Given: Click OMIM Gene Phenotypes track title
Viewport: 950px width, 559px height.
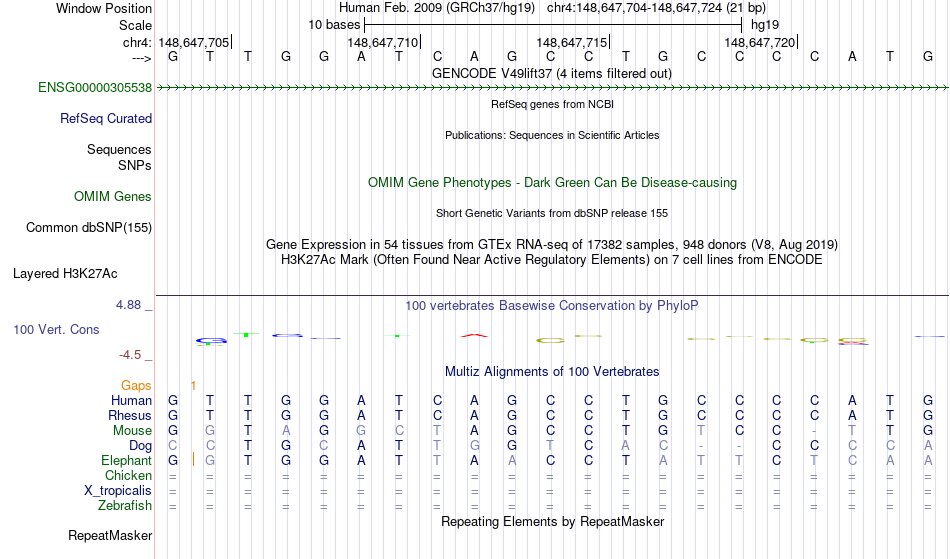Looking at the screenshot, I should coord(553,183).
